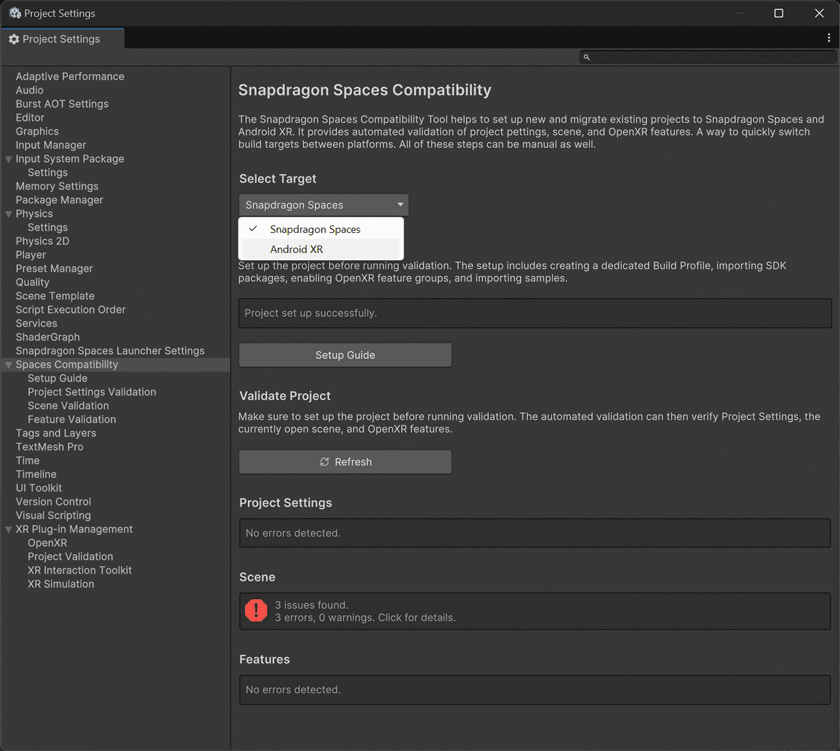Open Memory Settings

coord(57,186)
